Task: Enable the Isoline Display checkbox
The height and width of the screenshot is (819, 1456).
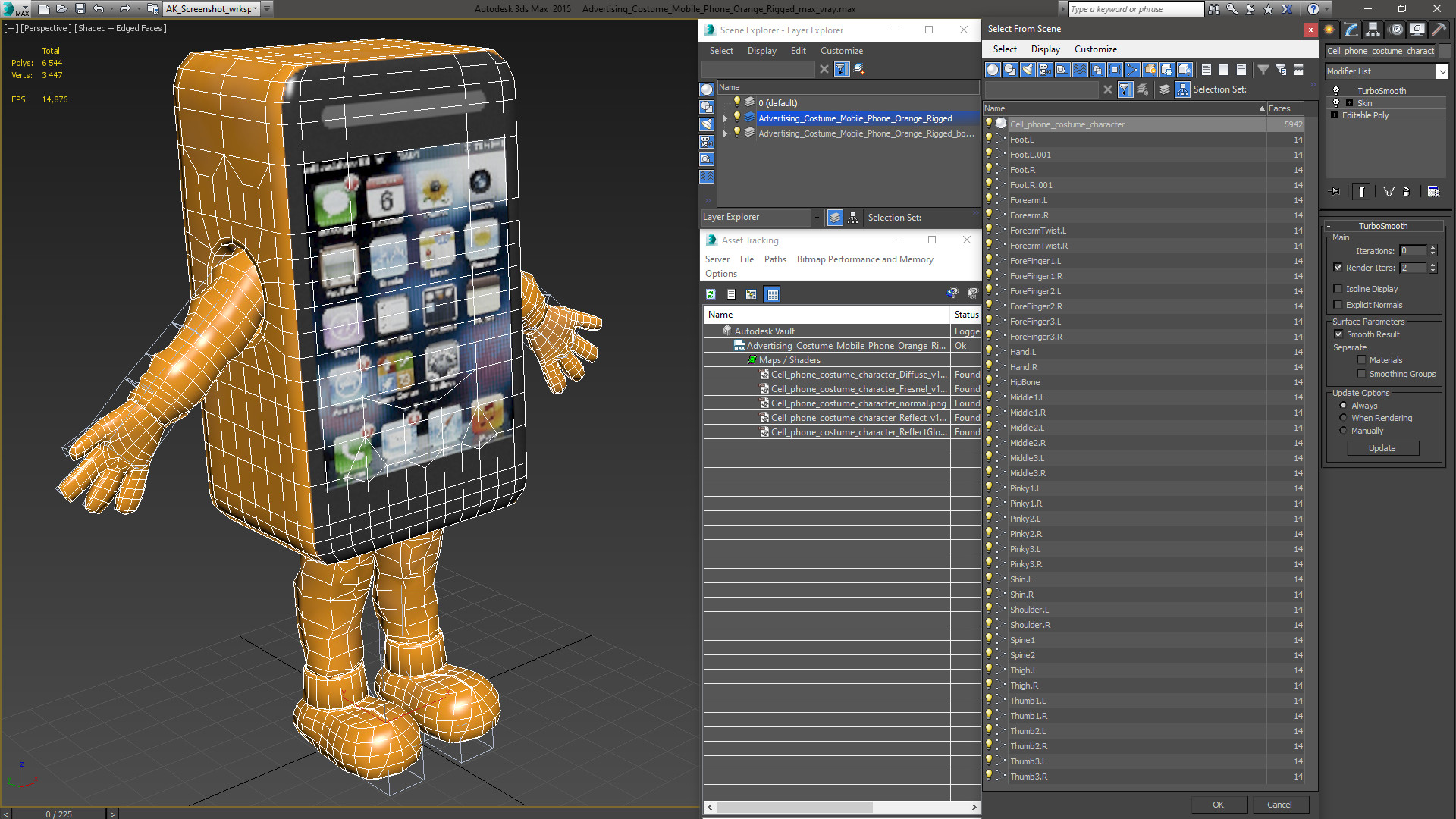Action: tap(1338, 289)
